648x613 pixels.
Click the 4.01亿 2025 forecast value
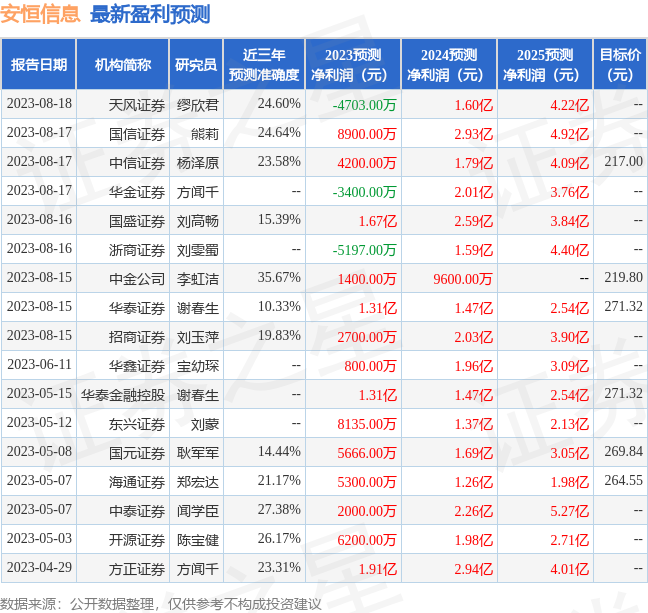(x=569, y=569)
